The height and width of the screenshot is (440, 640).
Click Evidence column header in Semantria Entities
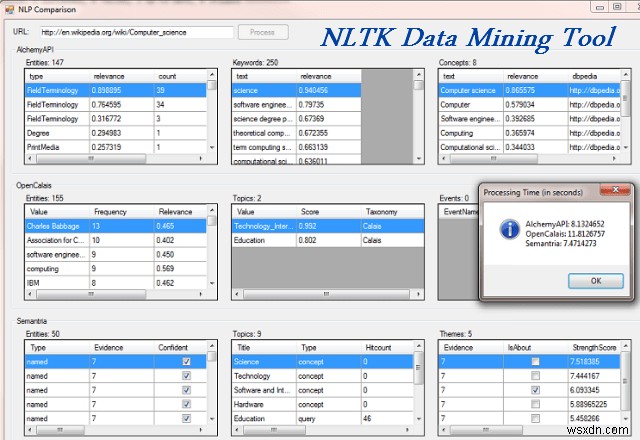tap(122, 348)
